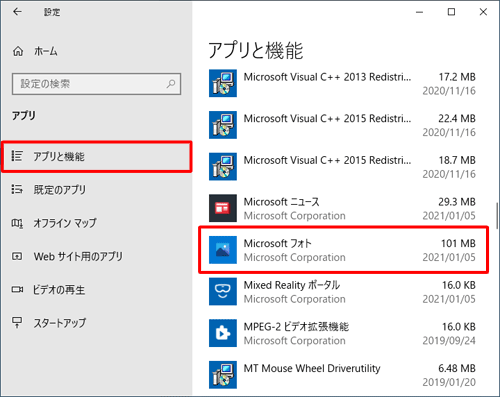Click the Microsoft フォト app icon
The height and width of the screenshot is (397, 500).
point(223,250)
